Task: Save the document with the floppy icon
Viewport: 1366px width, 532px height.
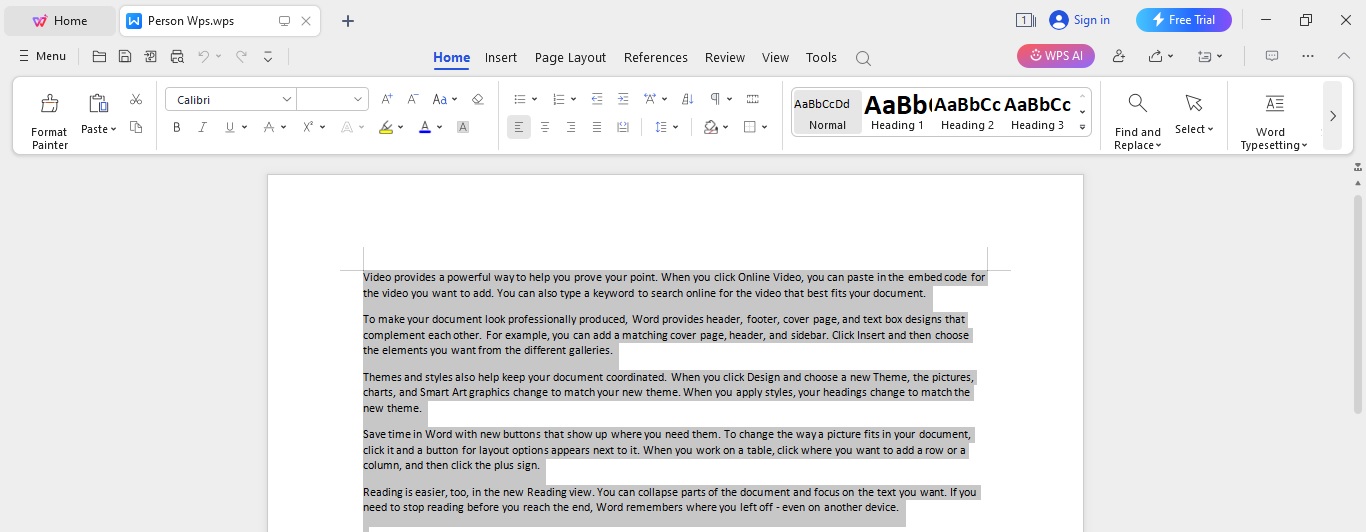Action: tap(125, 57)
